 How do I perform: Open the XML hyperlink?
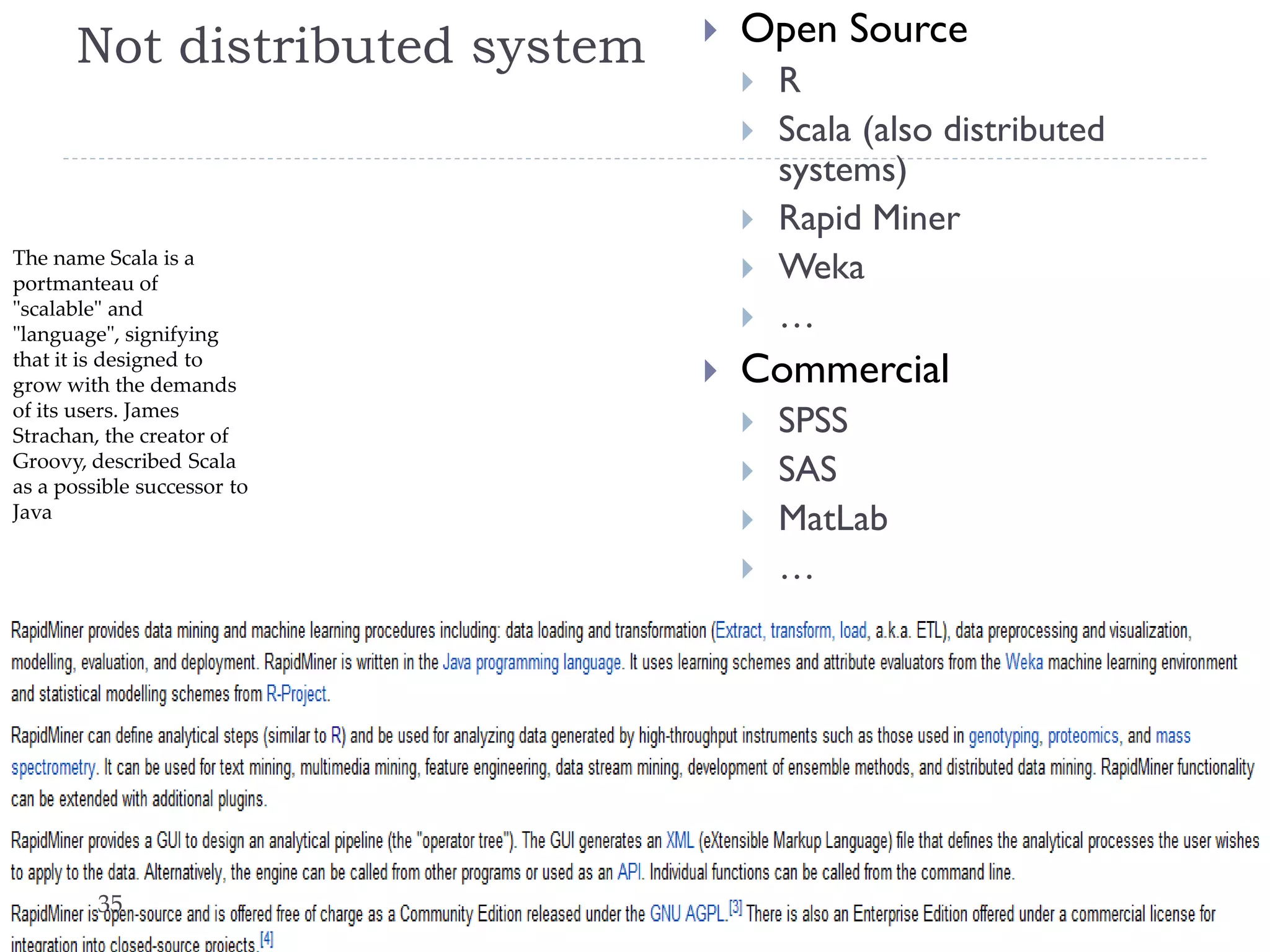coord(680,840)
